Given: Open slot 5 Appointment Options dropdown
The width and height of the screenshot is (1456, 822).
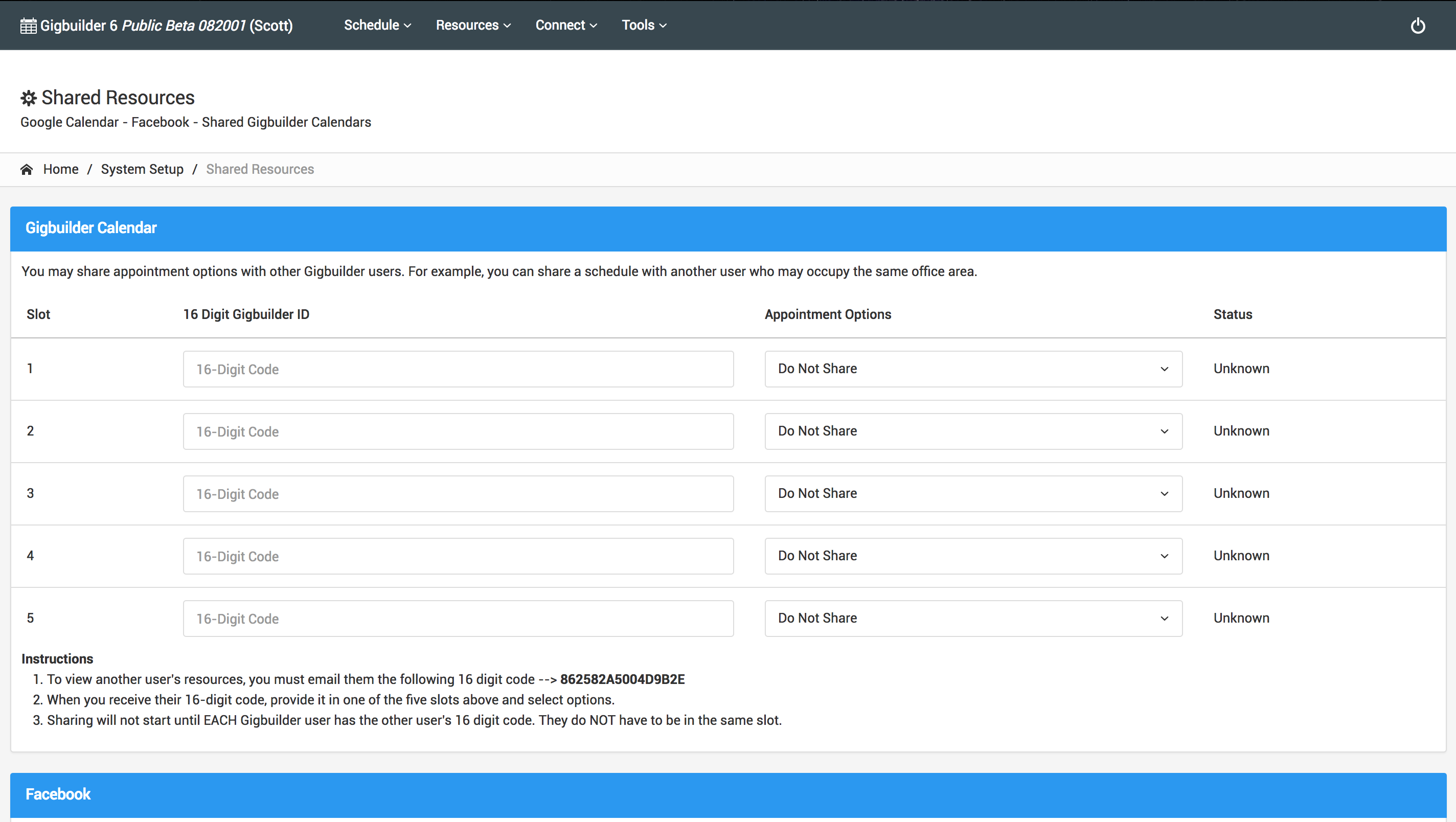Looking at the screenshot, I should [973, 618].
